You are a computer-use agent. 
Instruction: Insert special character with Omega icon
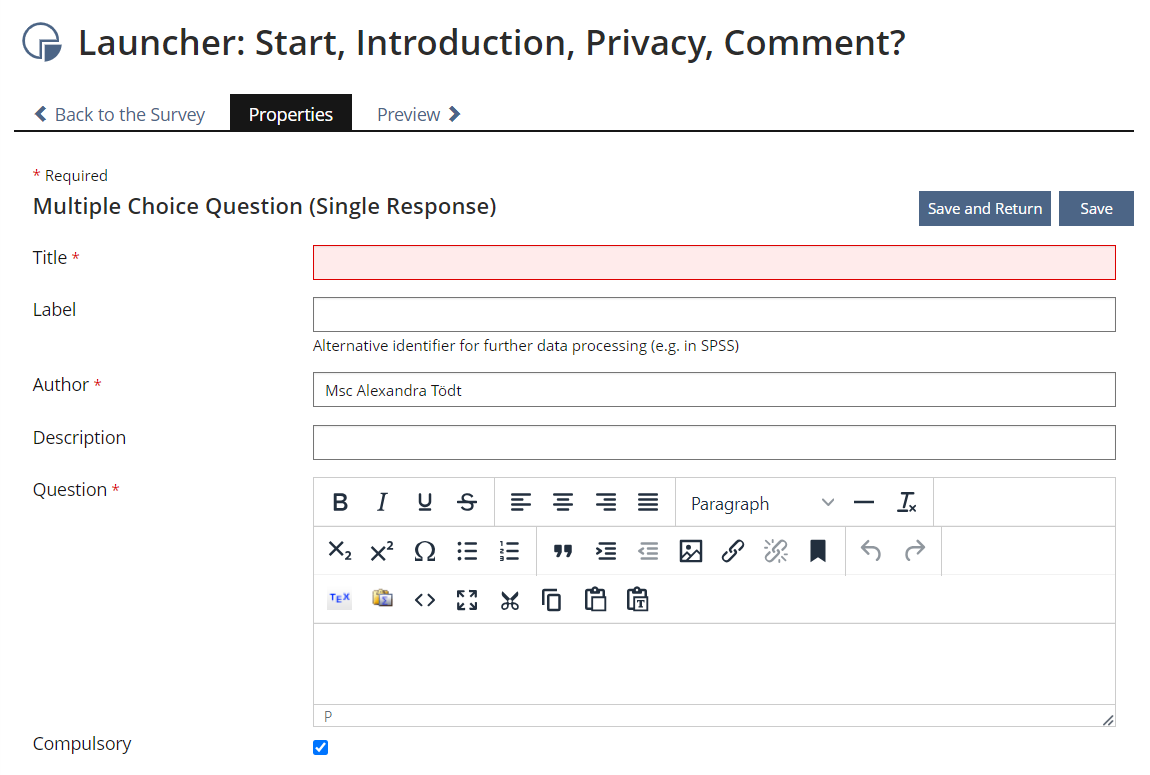pyautogui.click(x=424, y=551)
